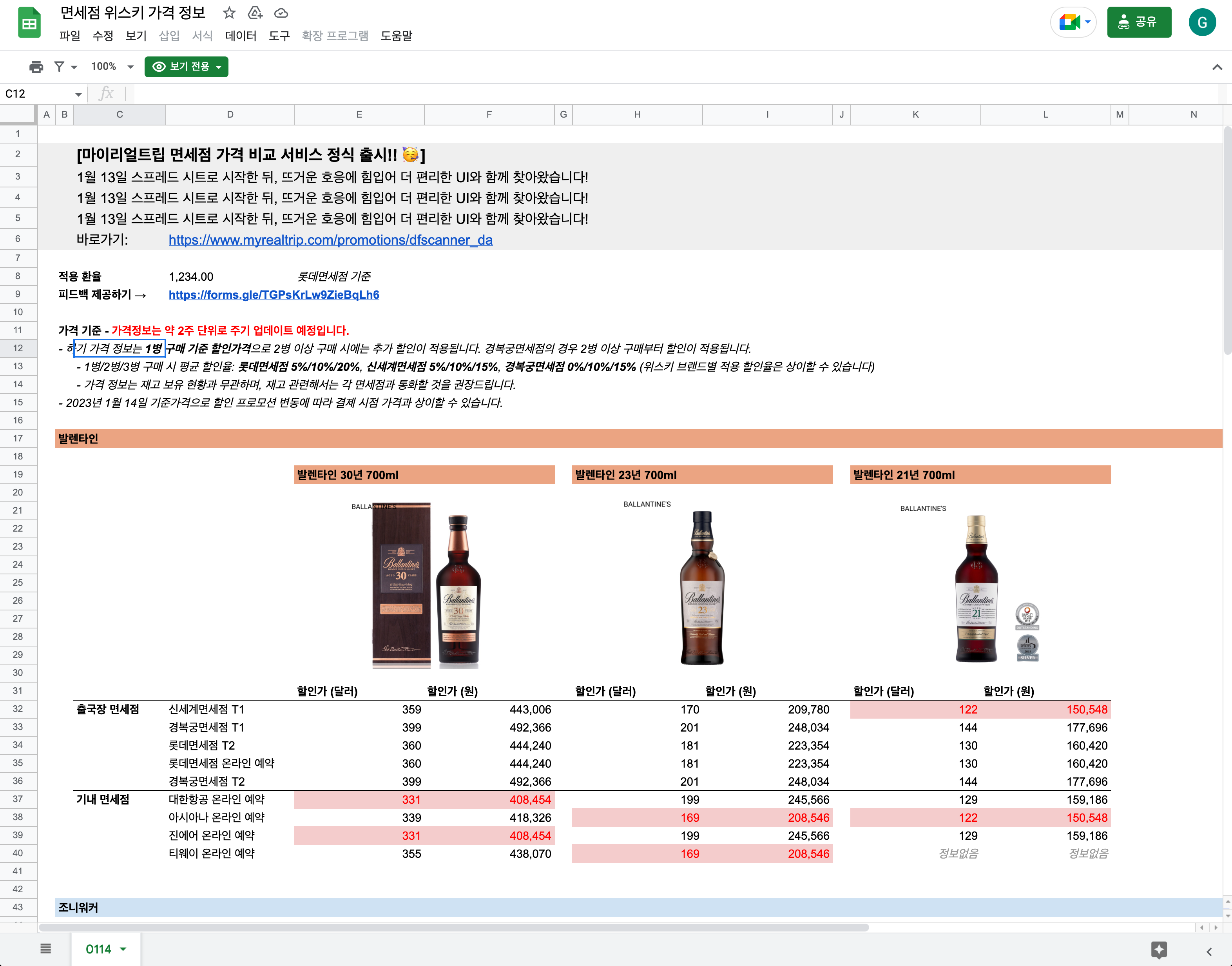The width and height of the screenshot is (1232, 966).
Task: Click the Explore star icon
Action: click(1159, 950)
